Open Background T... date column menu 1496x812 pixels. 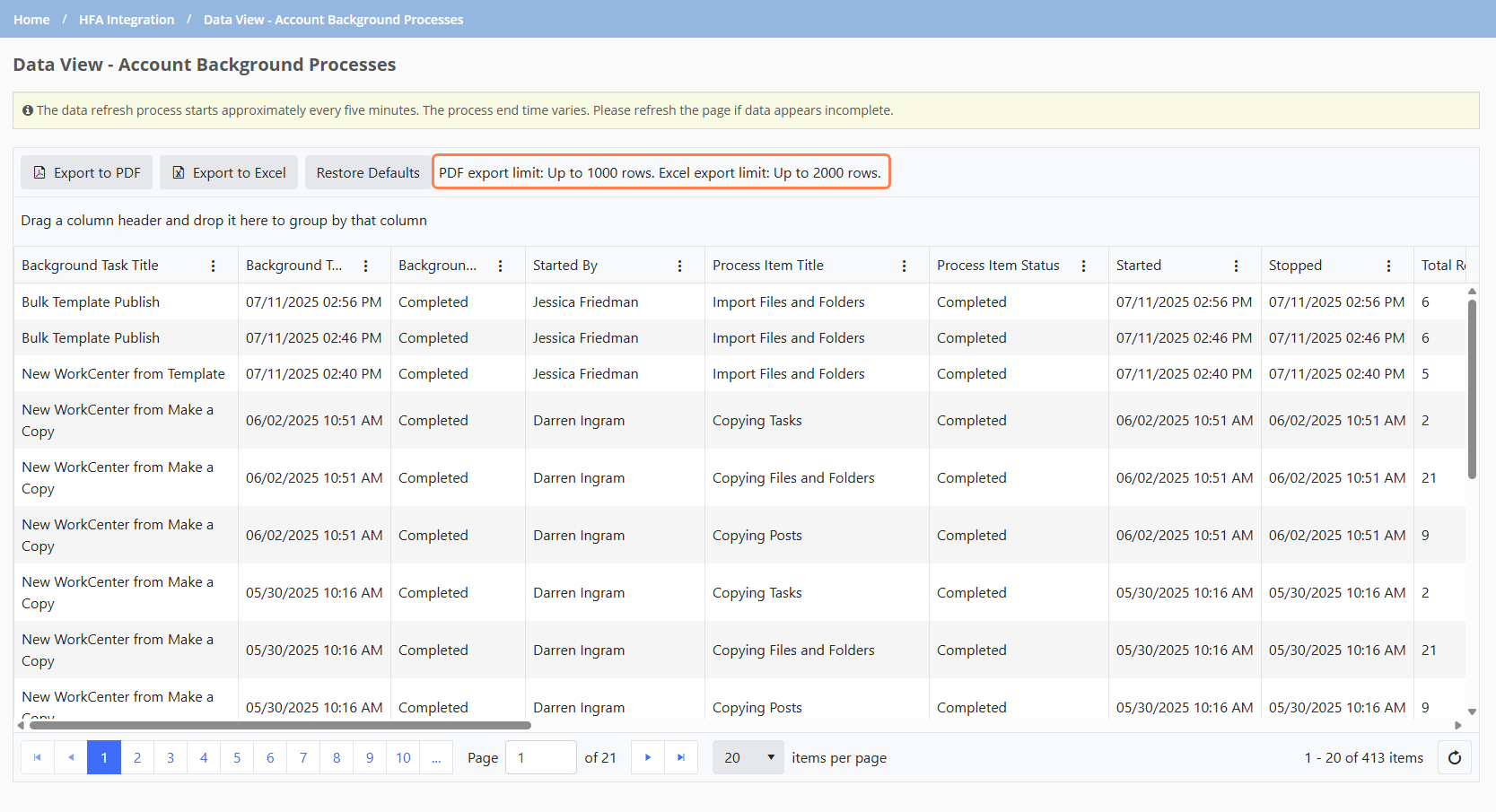(x=365, y=266)
